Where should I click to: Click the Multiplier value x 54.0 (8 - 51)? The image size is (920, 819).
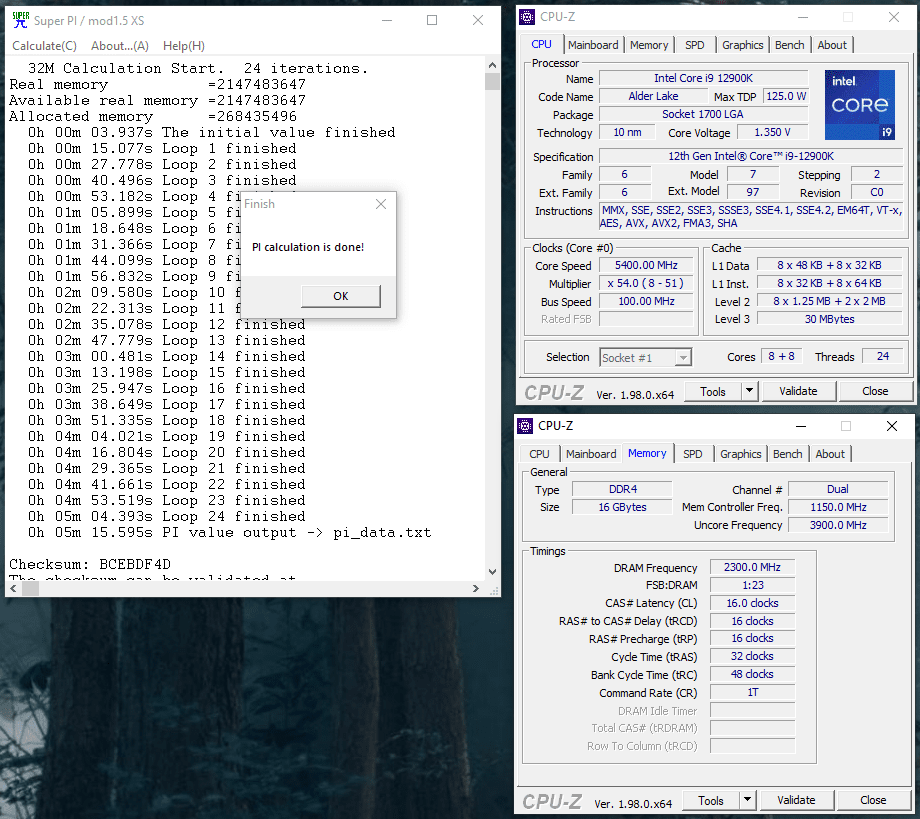point(646,283)
